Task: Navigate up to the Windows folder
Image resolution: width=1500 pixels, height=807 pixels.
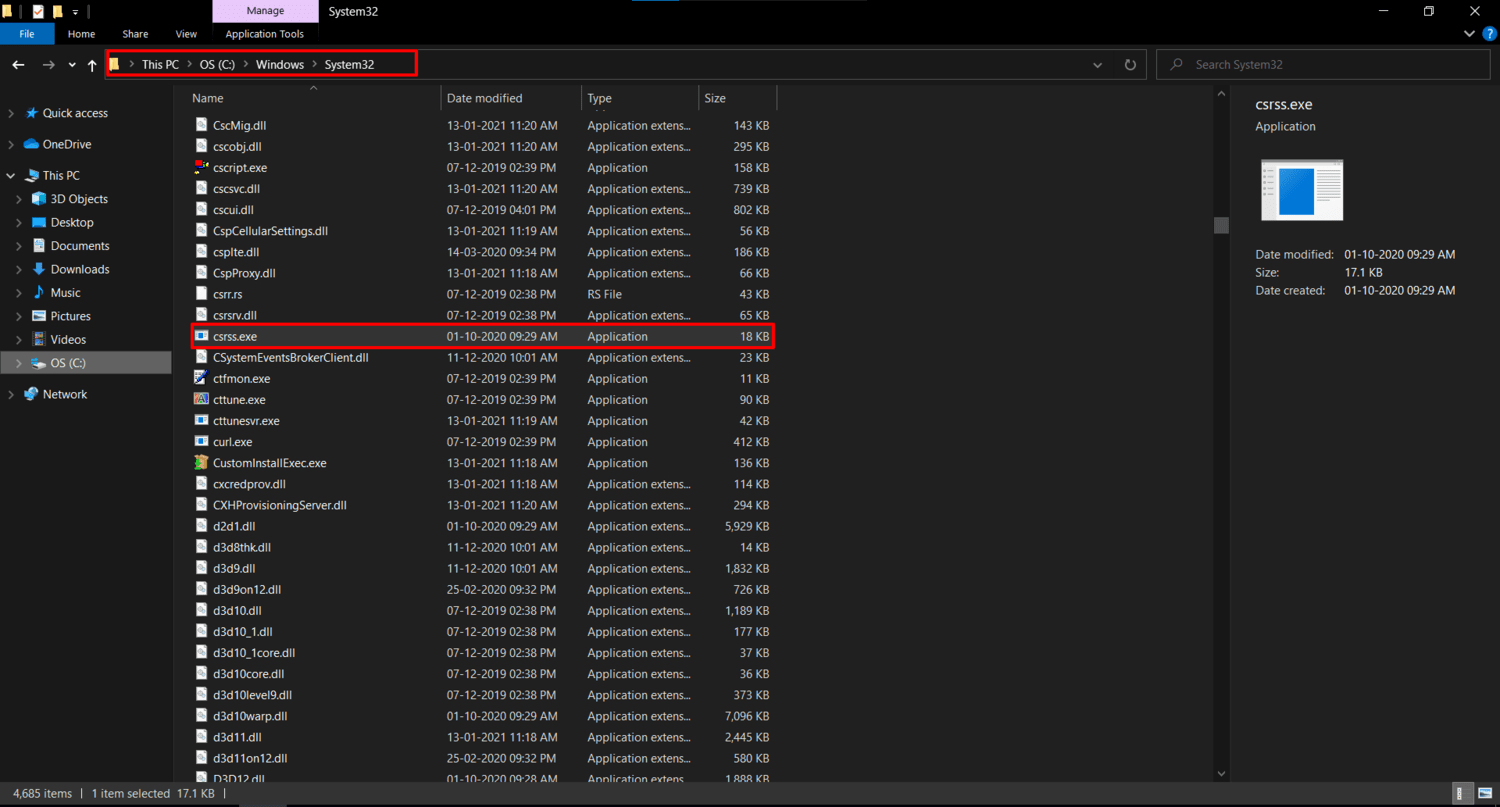Action: (91, 64)
